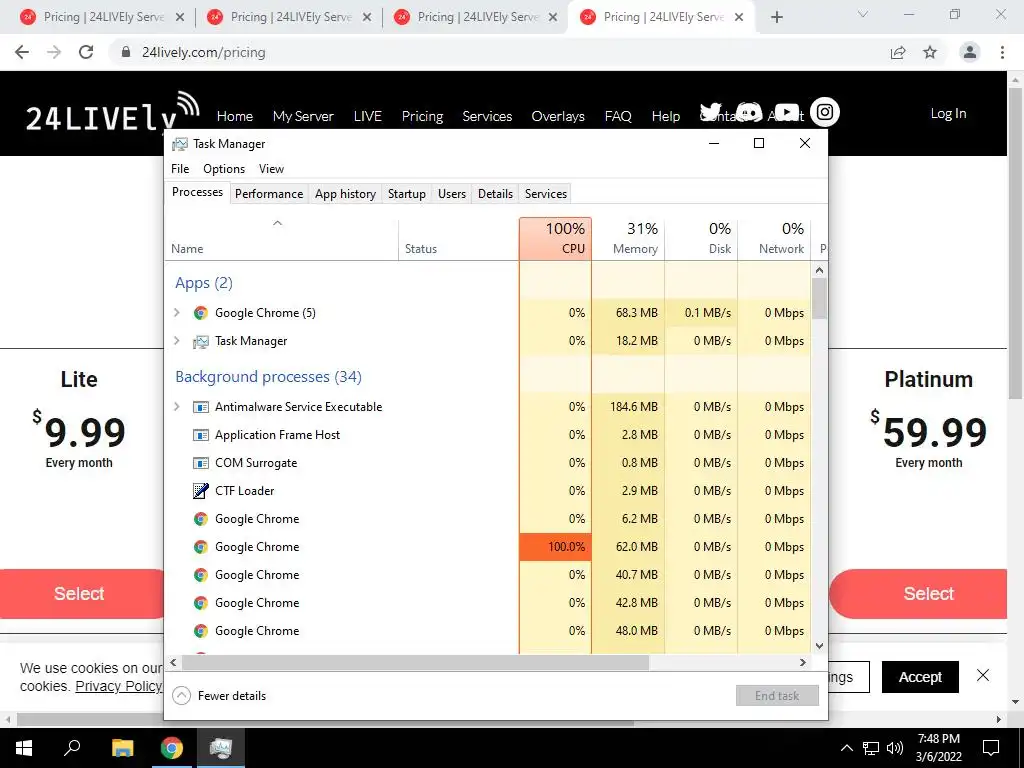Open the Task Manager View menu
Image resolution: width=1024 pixels, height=768 pixels.
click(x=271, y=168)
